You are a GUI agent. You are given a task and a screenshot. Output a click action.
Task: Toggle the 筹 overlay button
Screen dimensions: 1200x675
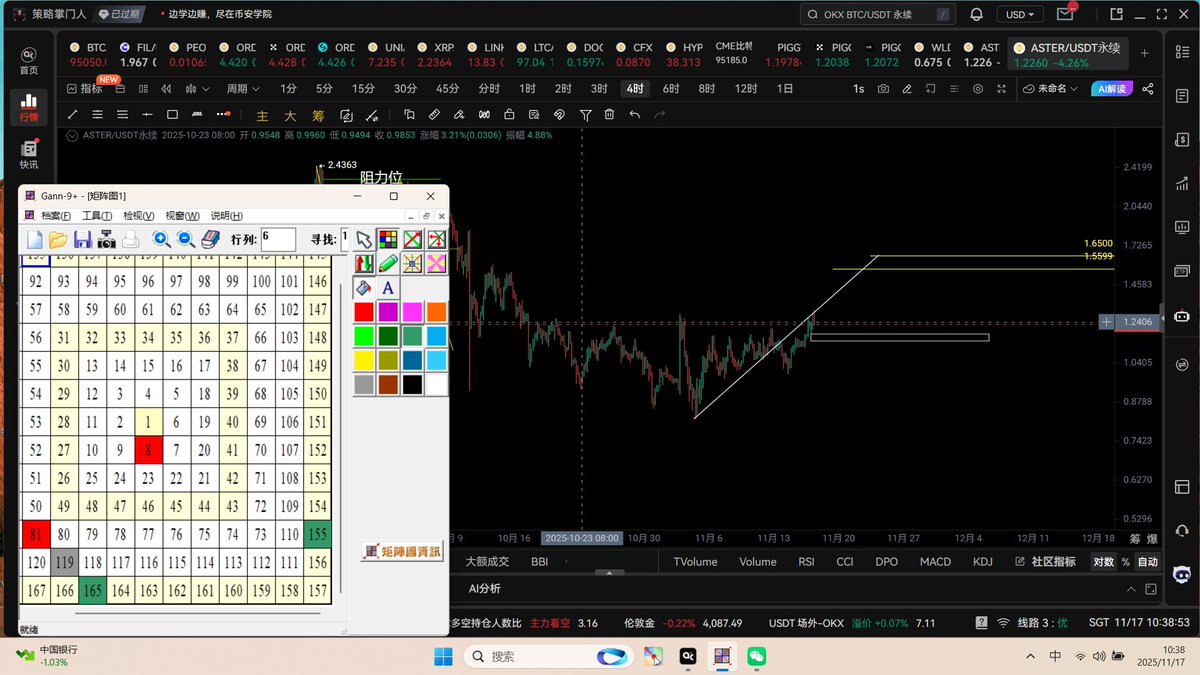(318, 115)
